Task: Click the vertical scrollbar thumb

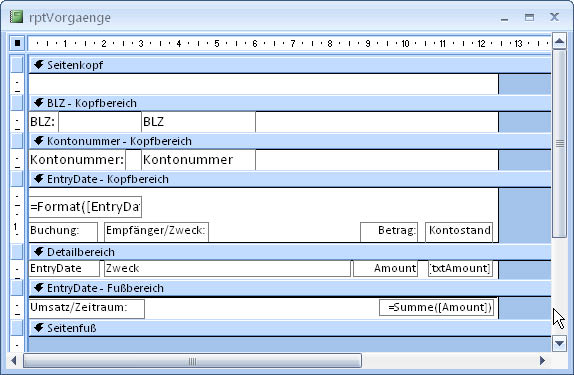Action: 559,144
